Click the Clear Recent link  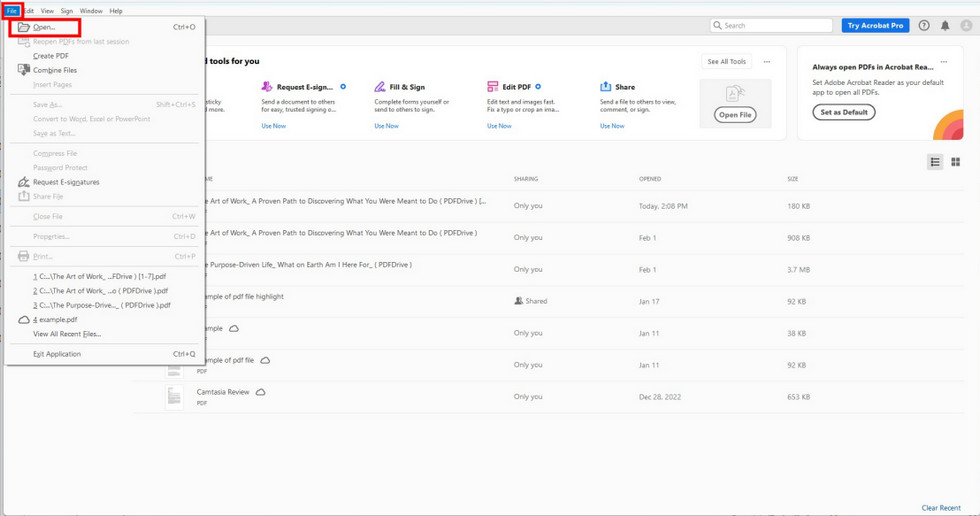pyautogui.click(x=941, y=508)
